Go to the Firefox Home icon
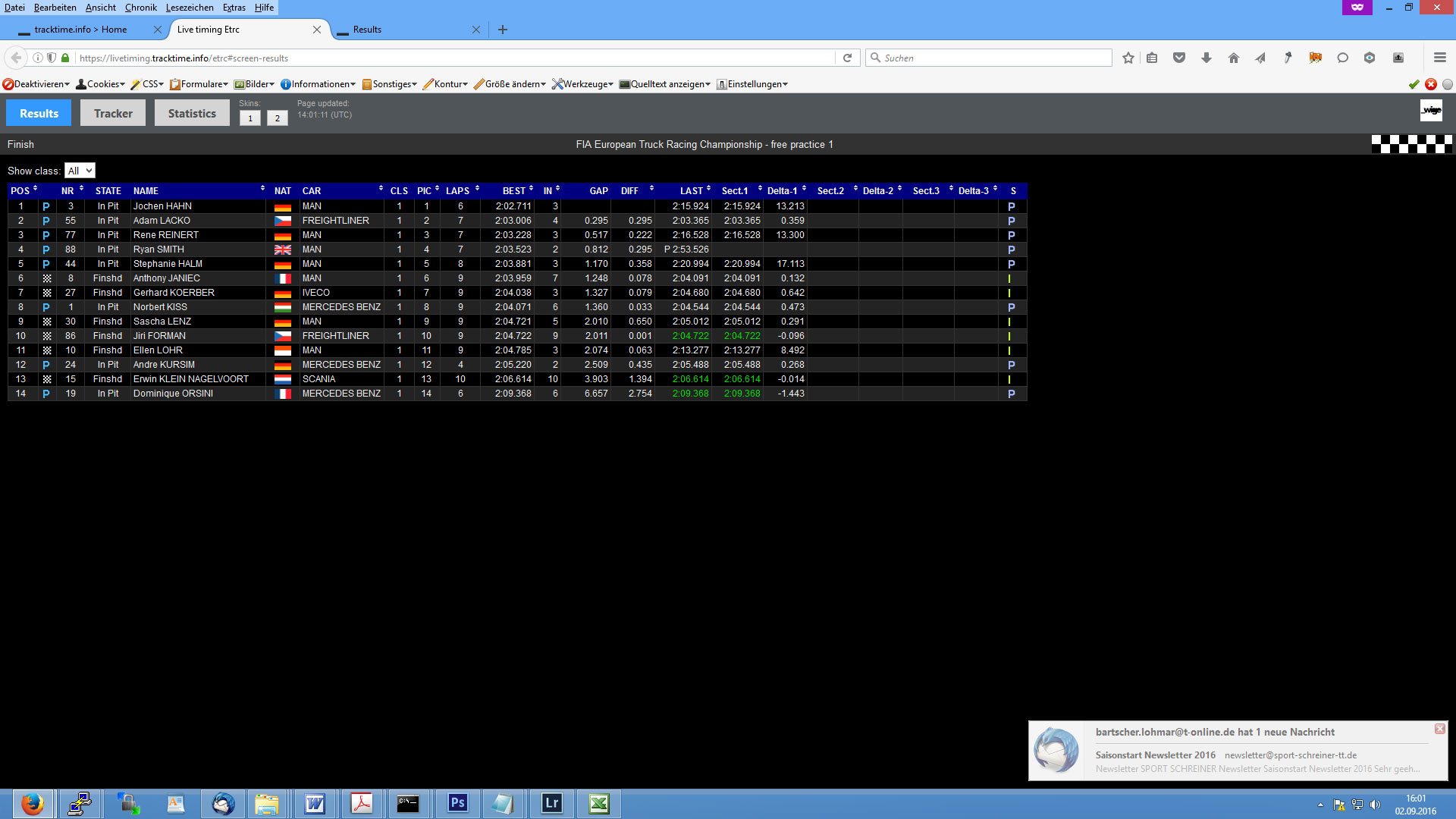The width and height of the screenshot is (1456, 819). pos(1234,58)
